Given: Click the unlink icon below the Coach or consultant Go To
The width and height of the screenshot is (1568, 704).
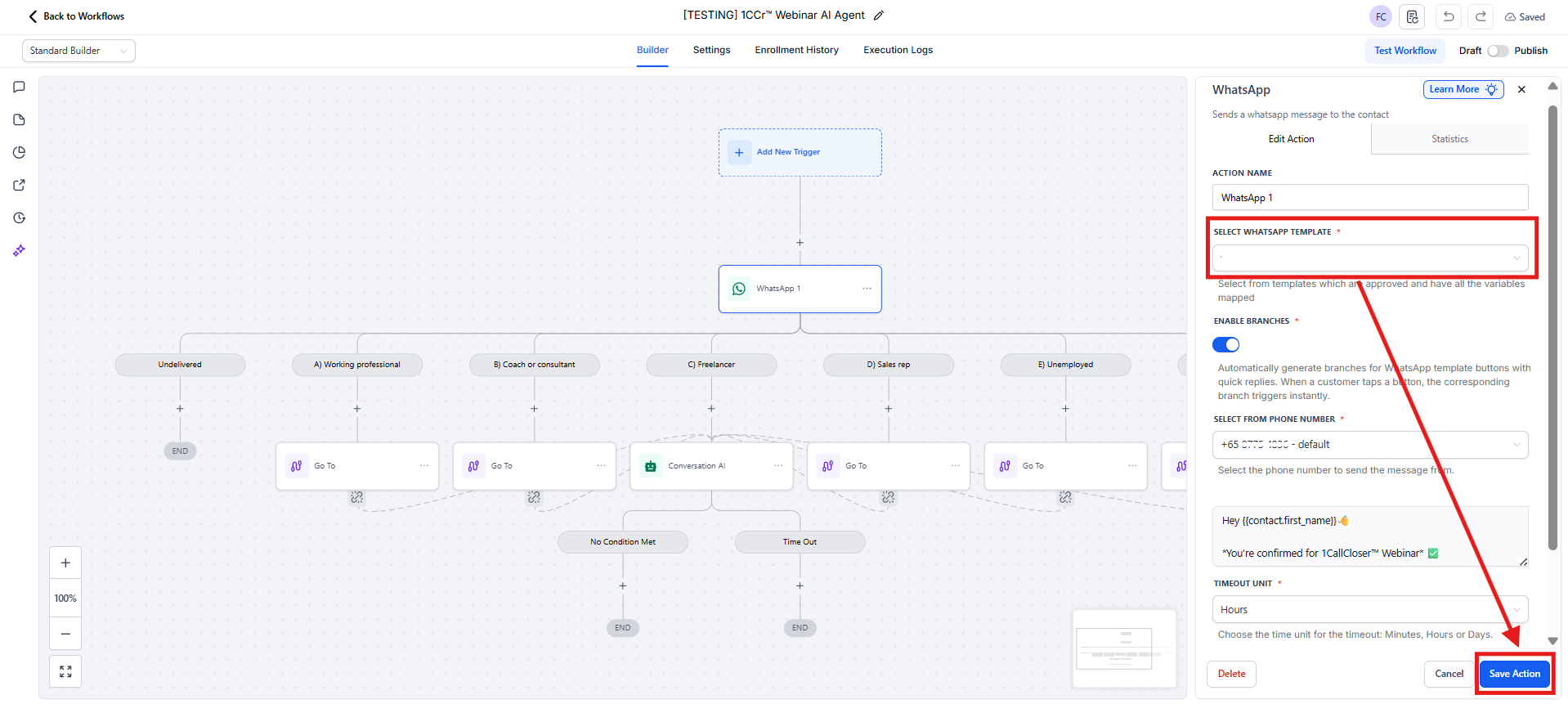Looking at the screenshot, I should pyautogui.click(x=535, y=497).
